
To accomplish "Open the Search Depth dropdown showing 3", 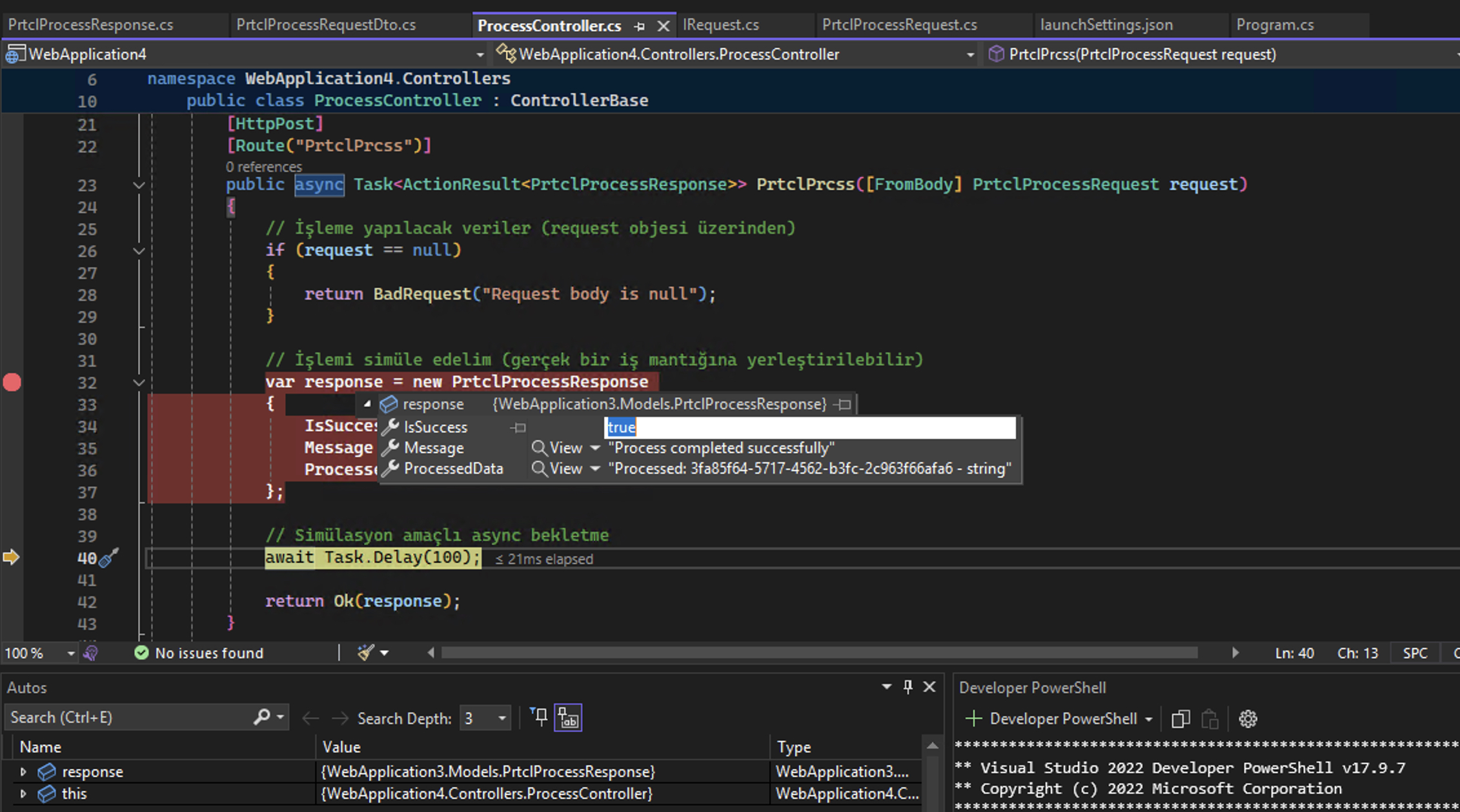I will click(x=485, y=718).
